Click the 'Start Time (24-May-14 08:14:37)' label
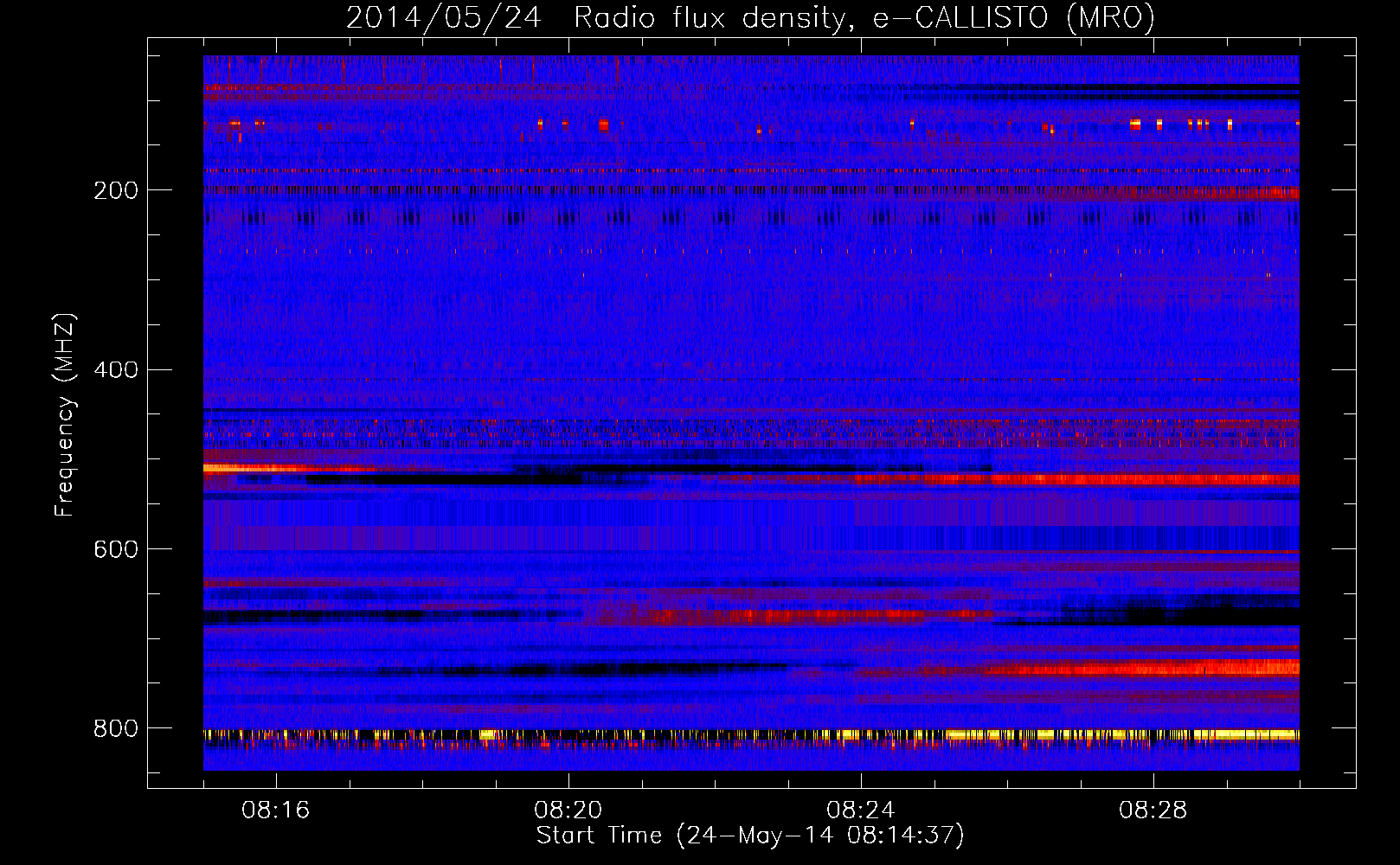1400x865 pixels. pyautogui.click(x=750, y=836)
